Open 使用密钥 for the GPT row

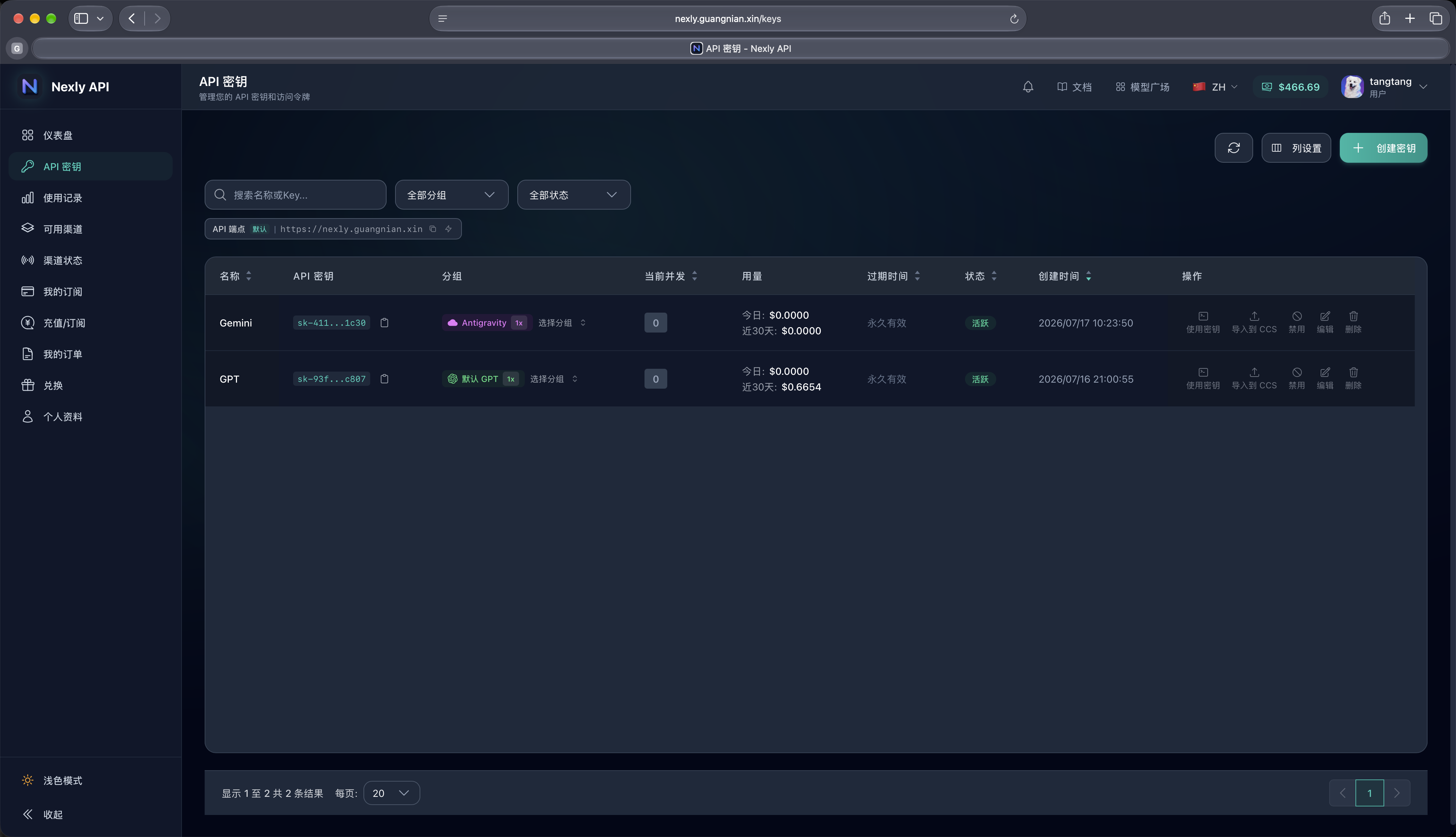(1203, 378)
